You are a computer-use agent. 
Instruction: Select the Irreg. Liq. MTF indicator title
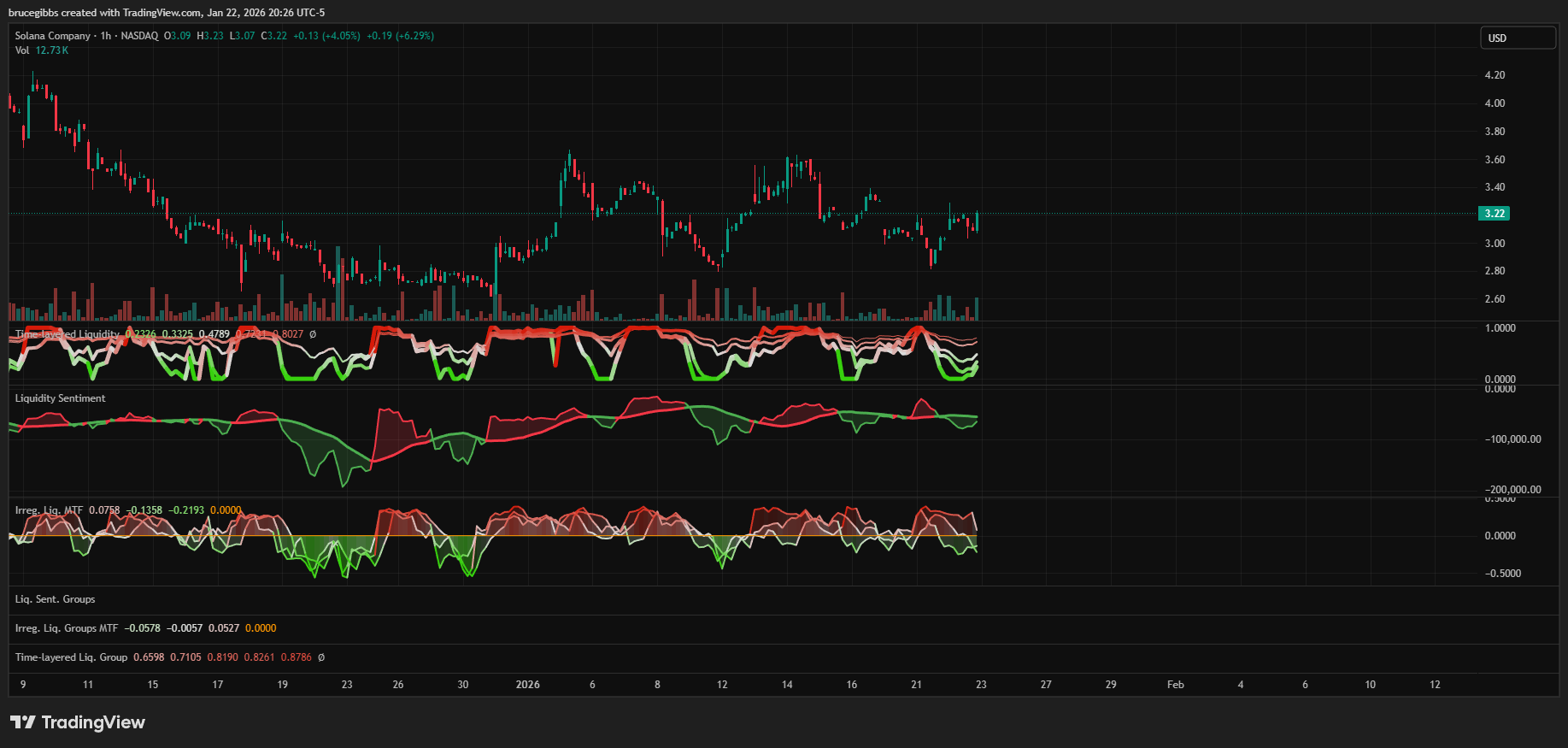[49, 510]
